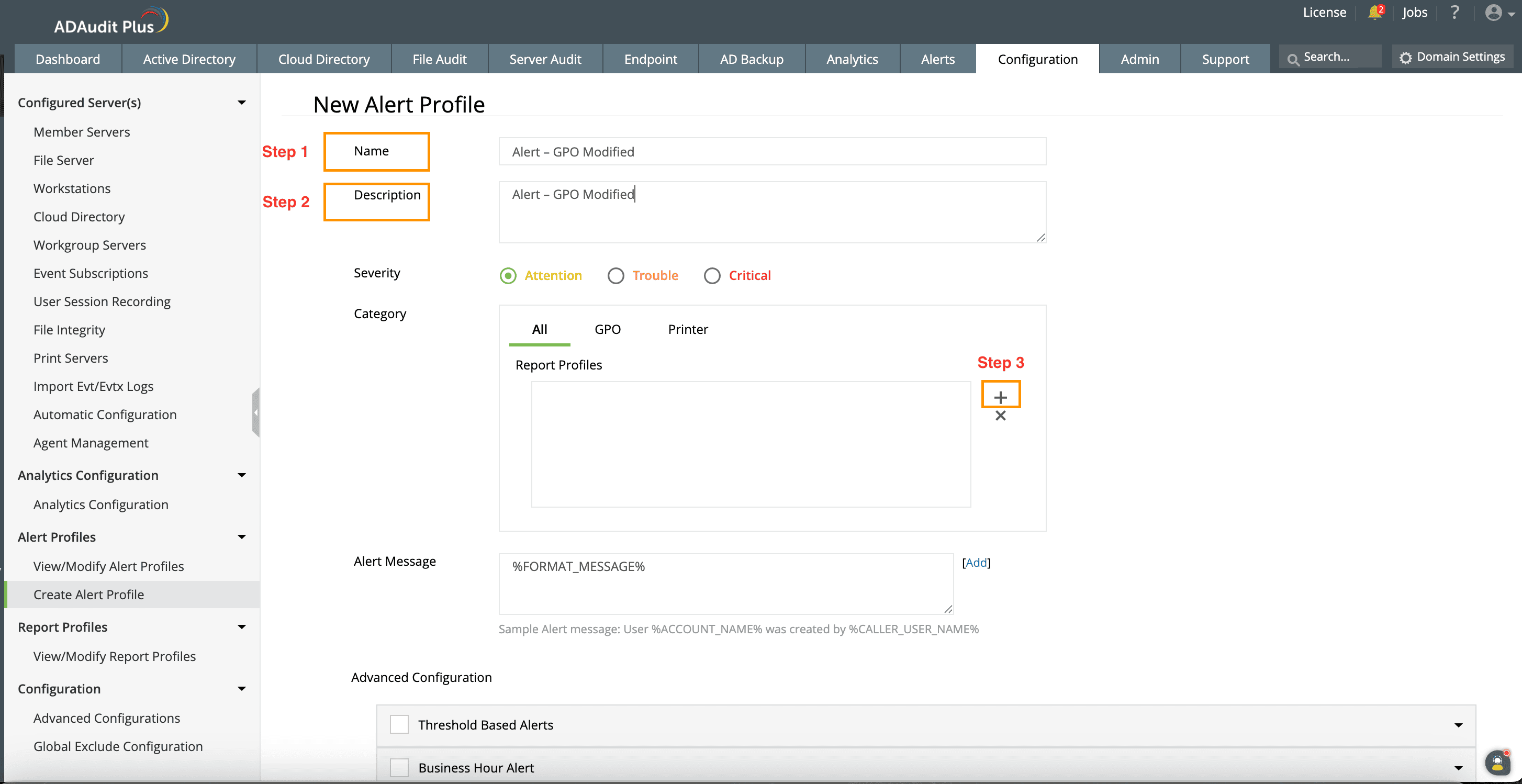Click the X icon to remove a report profile
Viewport: 1522px width, 784px height.
[x=1000, y=416]
